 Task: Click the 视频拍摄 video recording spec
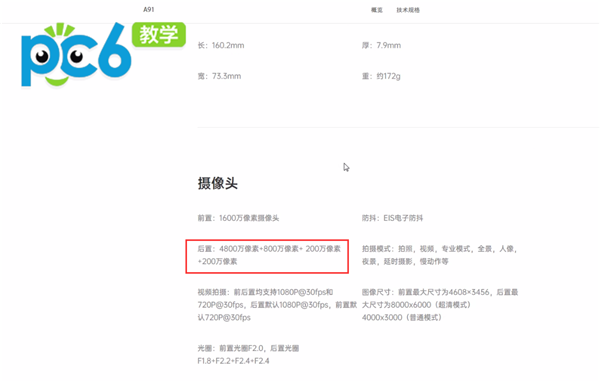coord(277,305)
